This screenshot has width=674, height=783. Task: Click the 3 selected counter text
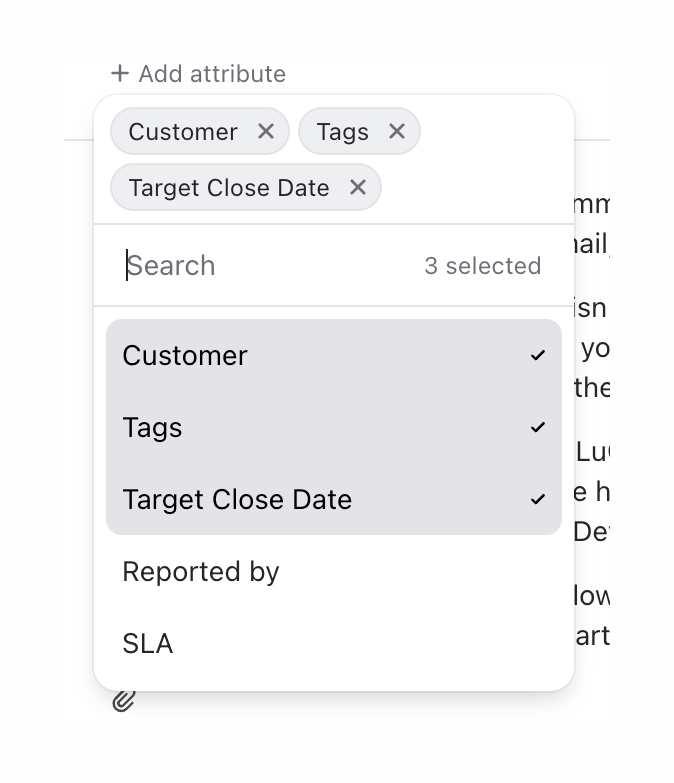click(482, 265)
